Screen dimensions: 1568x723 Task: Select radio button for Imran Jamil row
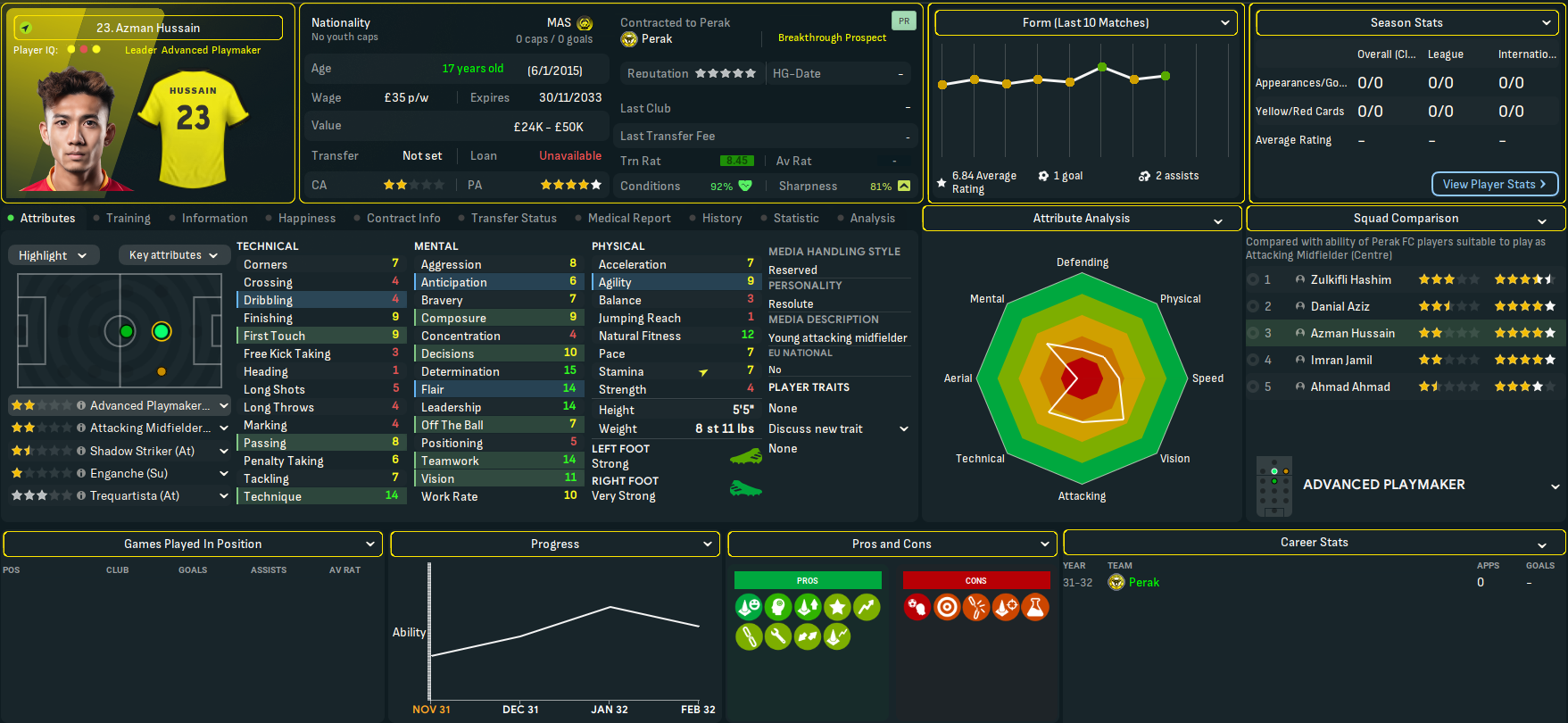[1253, 360]
